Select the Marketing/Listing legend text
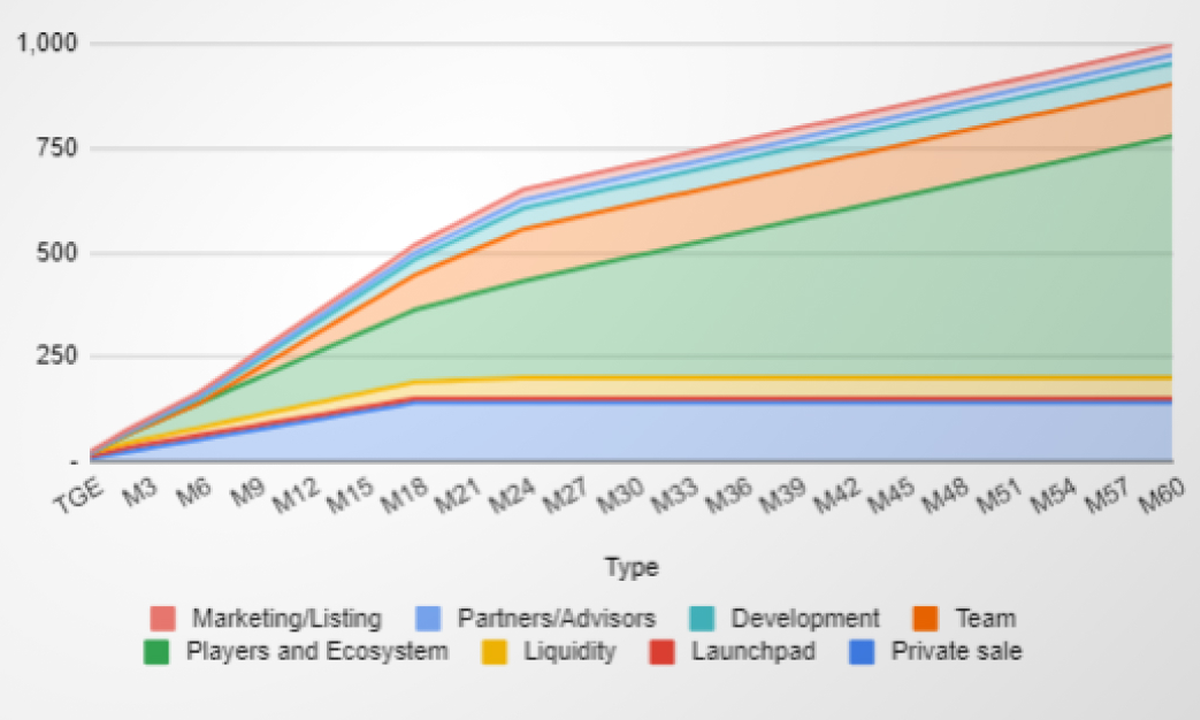The image size is (1200, 720). (287, 619)
